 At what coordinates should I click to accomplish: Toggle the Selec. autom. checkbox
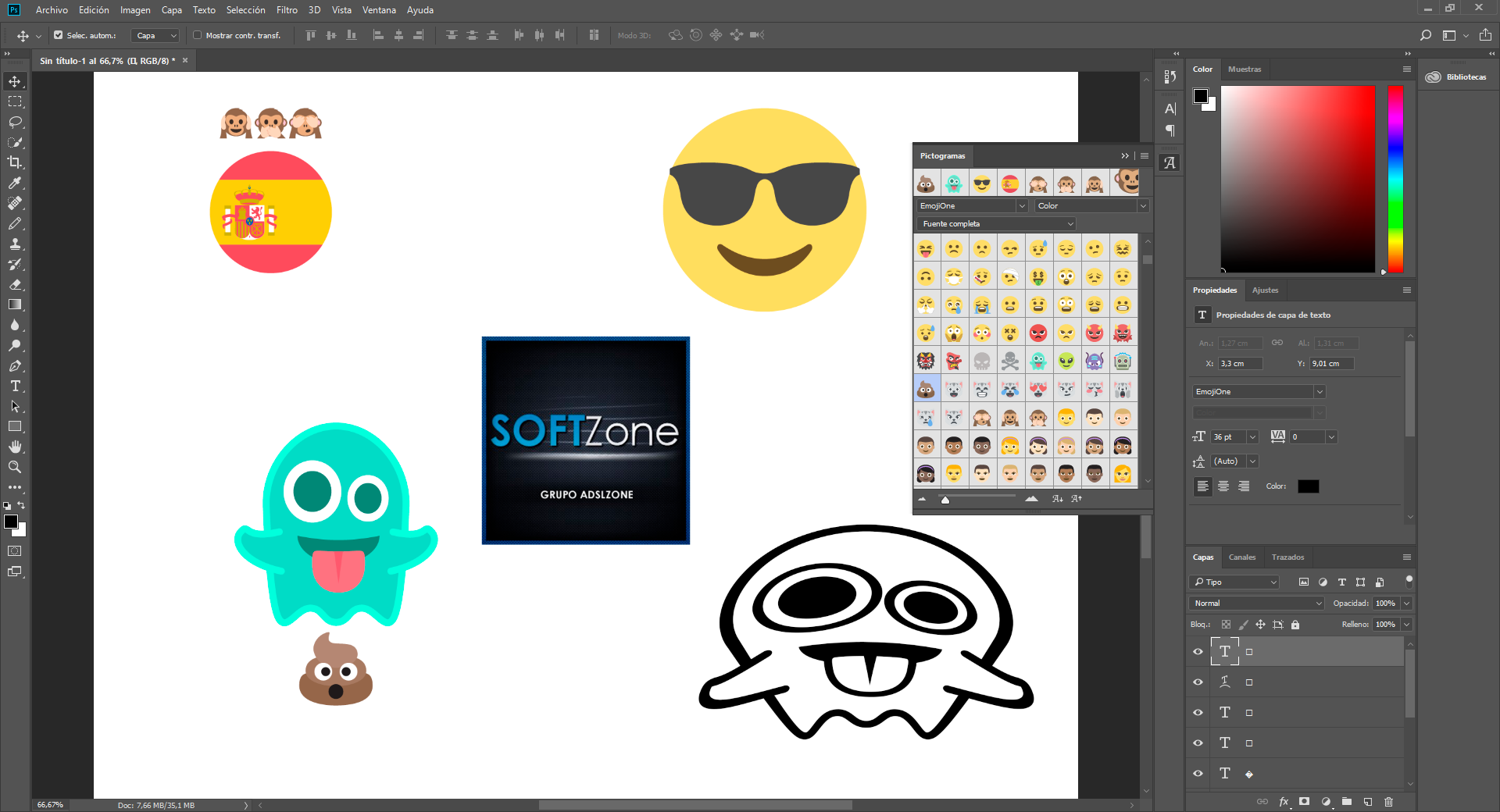click(x=59, y=35)
